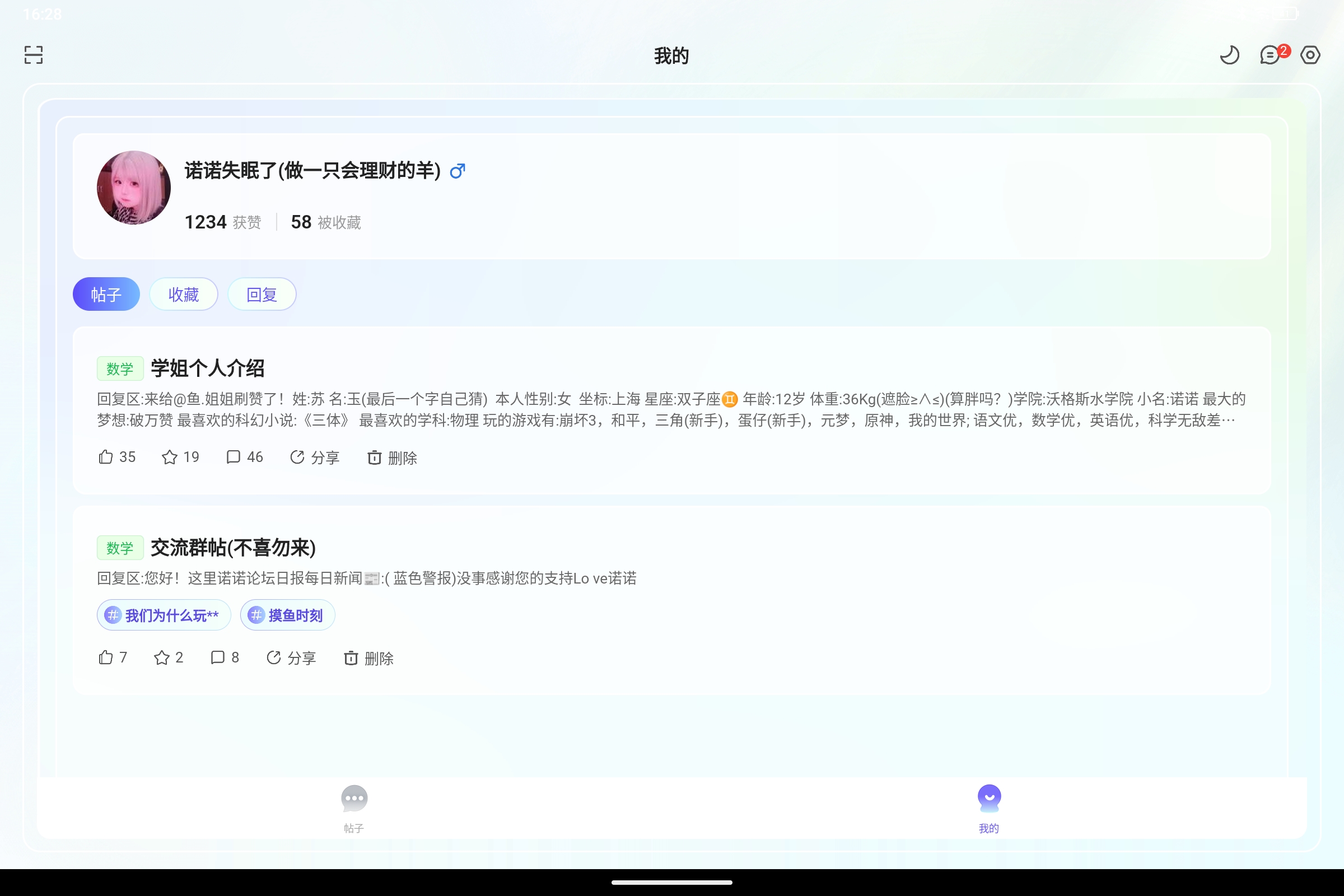Open the 摸鱼时刻 hashtag

point(287,615)
